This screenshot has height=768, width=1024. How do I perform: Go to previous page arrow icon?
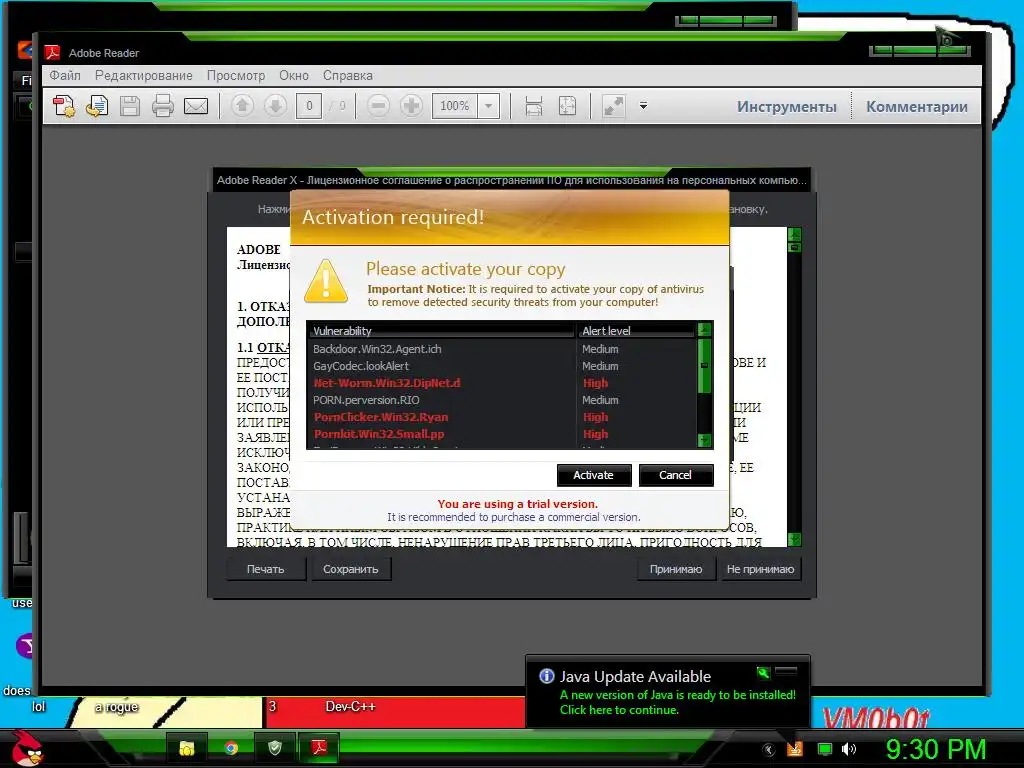[x=242, y=106]
